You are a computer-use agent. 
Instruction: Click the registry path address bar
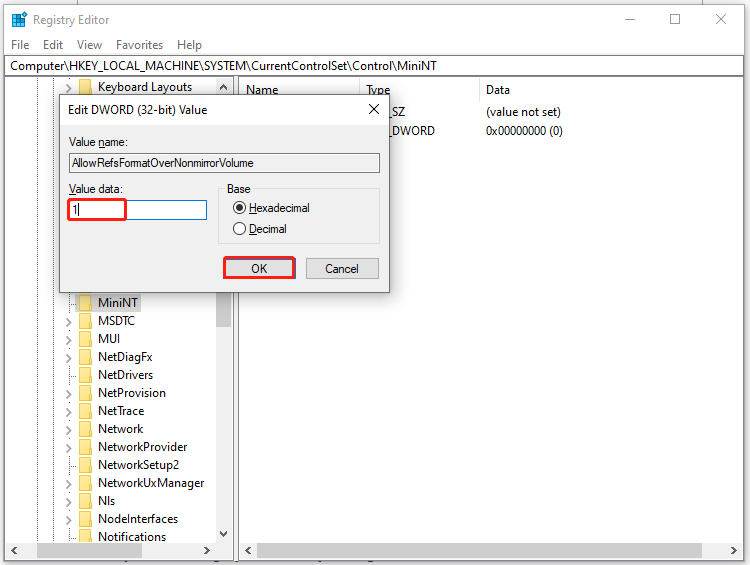[x=374, y=66]
